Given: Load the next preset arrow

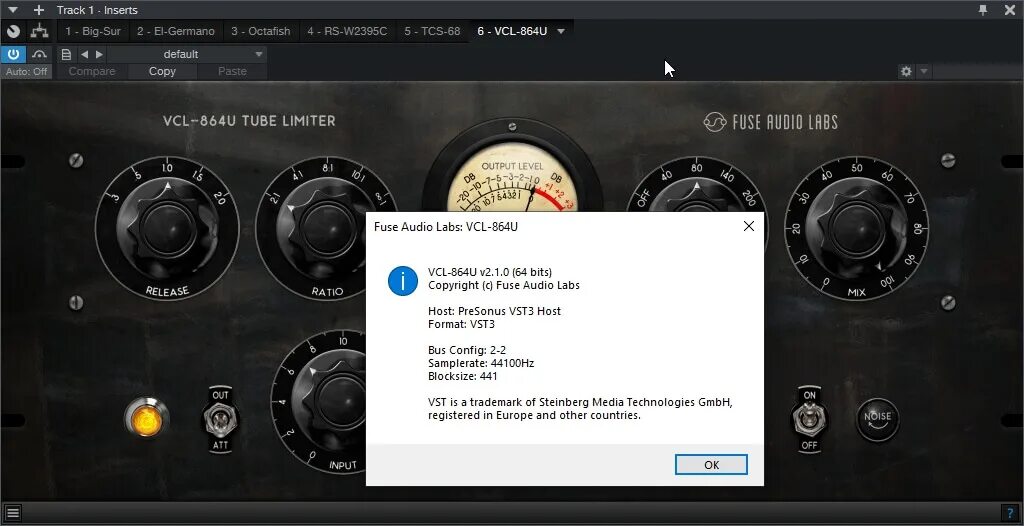Looking at the screenshot, I should click(x=99, y=54).
